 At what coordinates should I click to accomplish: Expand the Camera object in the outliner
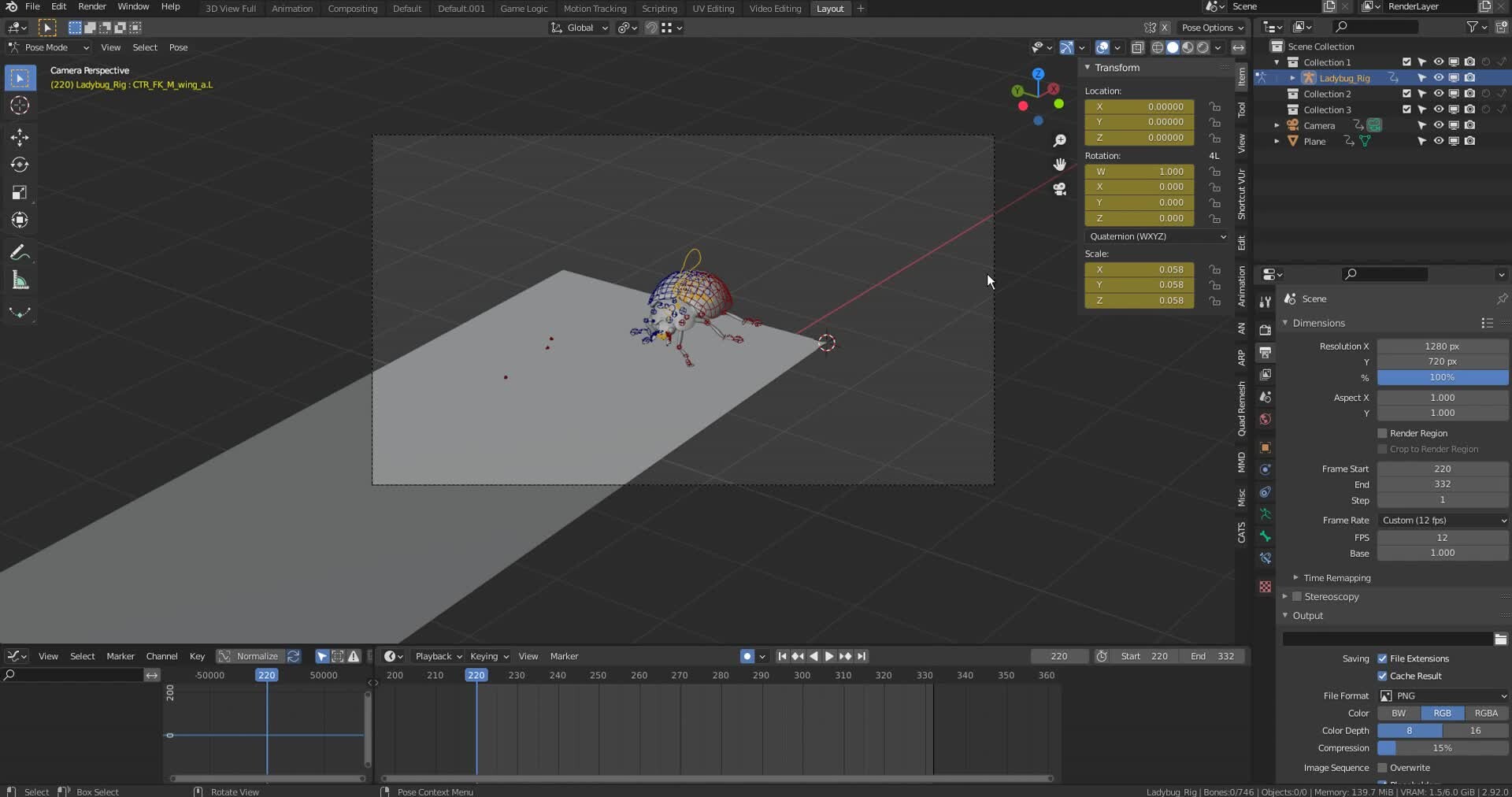(x=1277, y=124)
